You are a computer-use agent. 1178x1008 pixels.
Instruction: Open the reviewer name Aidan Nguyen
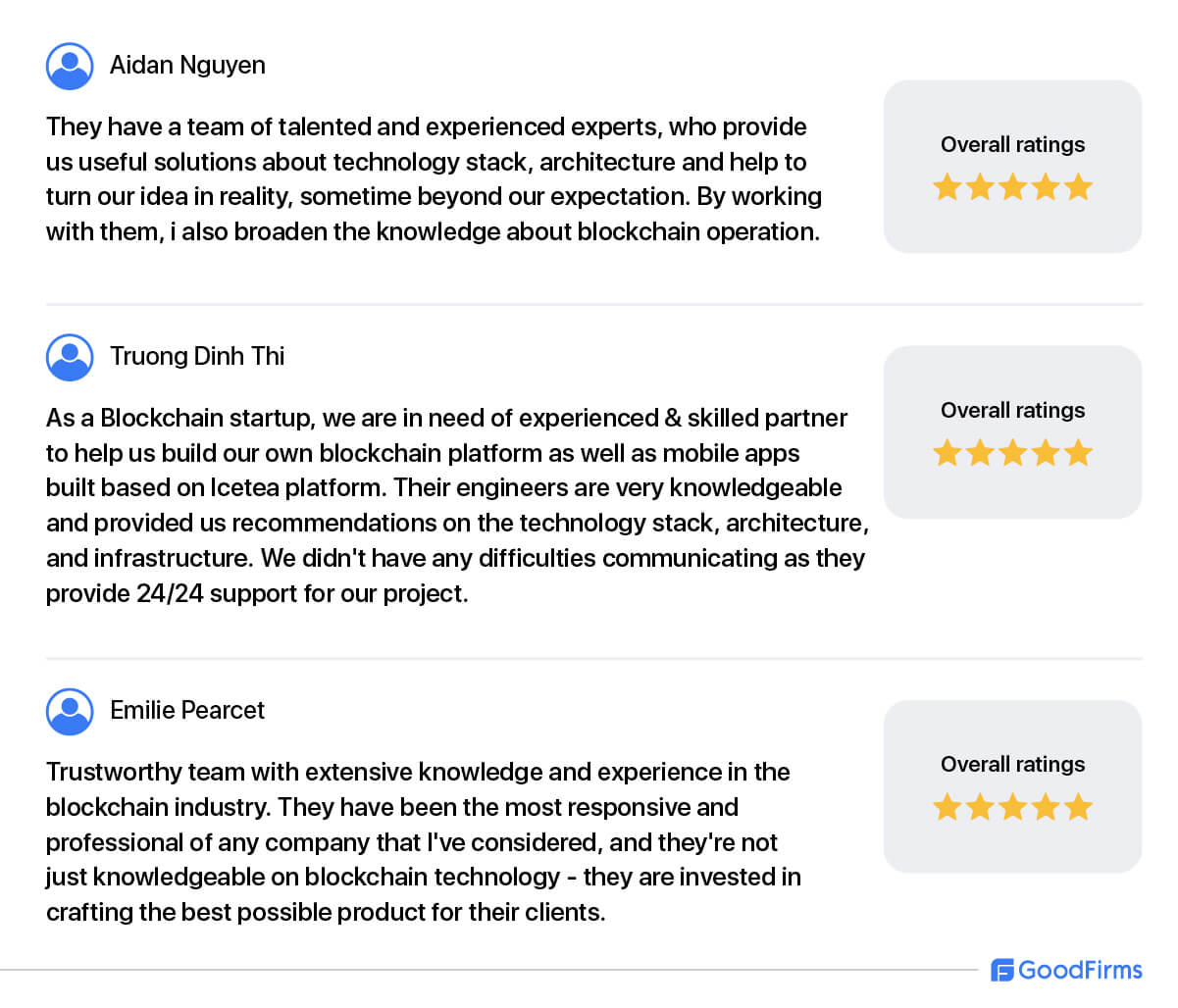[x=187, y=66]
